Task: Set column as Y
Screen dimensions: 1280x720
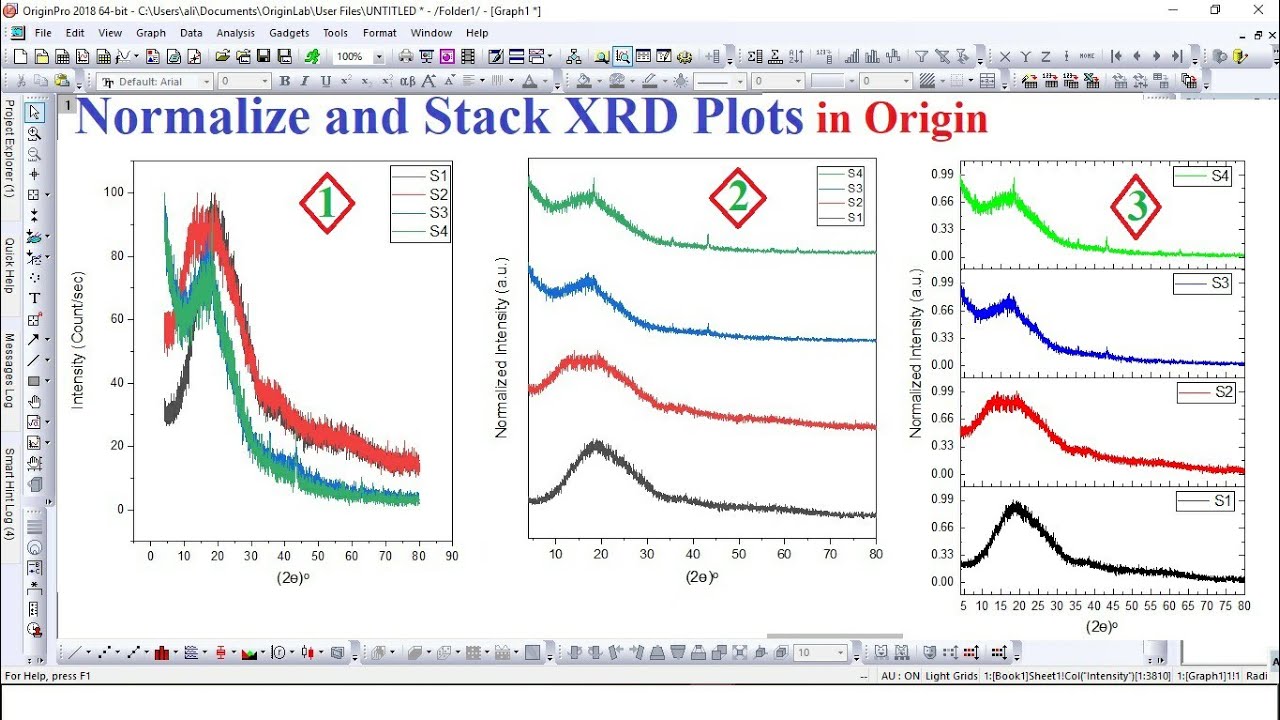Action: point(1026,57)
